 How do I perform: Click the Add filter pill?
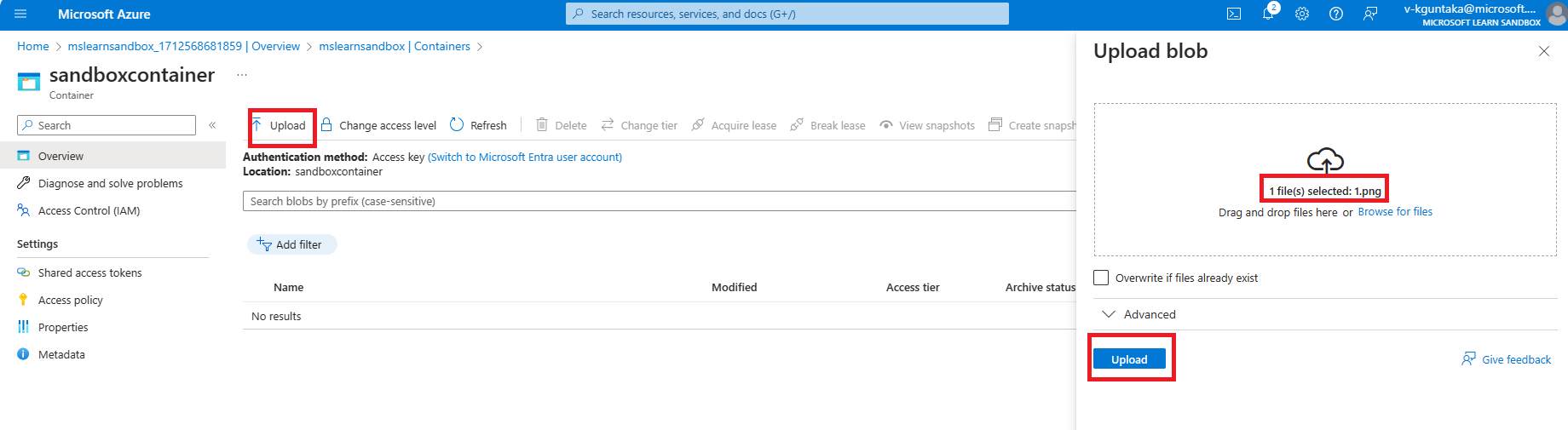(292, 244)
